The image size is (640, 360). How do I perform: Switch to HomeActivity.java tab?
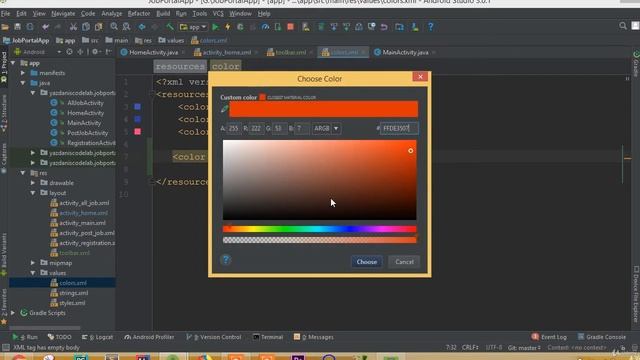tap(153, 52)
